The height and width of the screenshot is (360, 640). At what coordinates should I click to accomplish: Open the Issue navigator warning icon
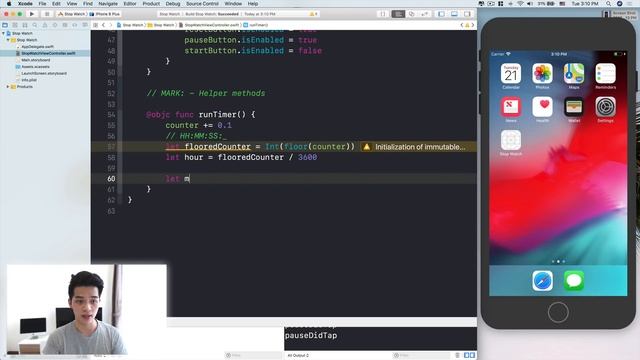(x=45, y=25)
